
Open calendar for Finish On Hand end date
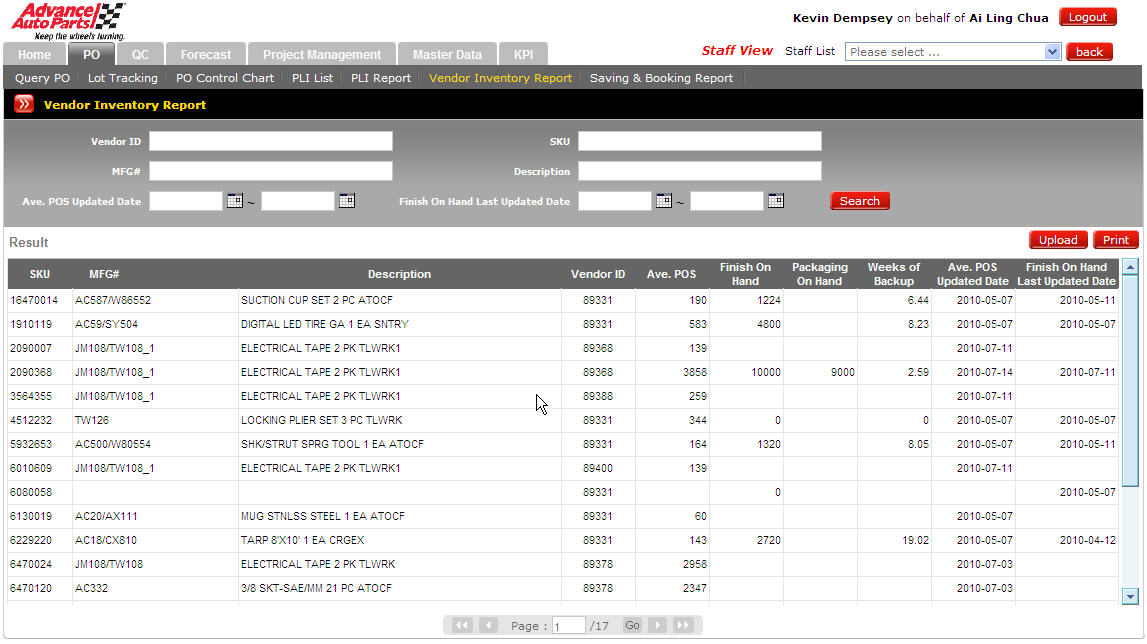[x=775, y=201]
